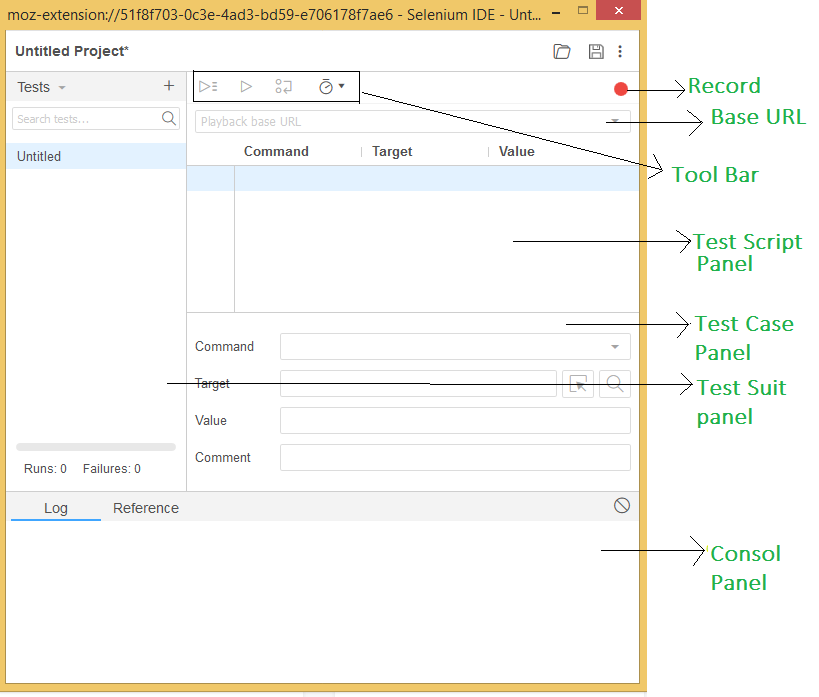Open test execution speed control
The width and height of the screenshot is (819, 697).
(x=331, y=86)
